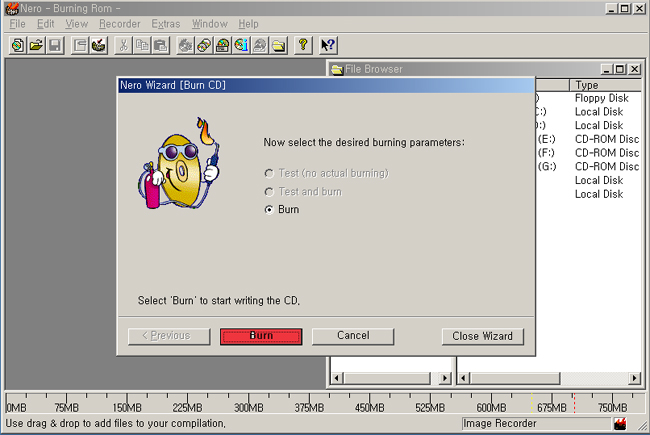The height and width of the screenshot is (435, 650).
Task: Open the Recorder menu
Action: 119,24
